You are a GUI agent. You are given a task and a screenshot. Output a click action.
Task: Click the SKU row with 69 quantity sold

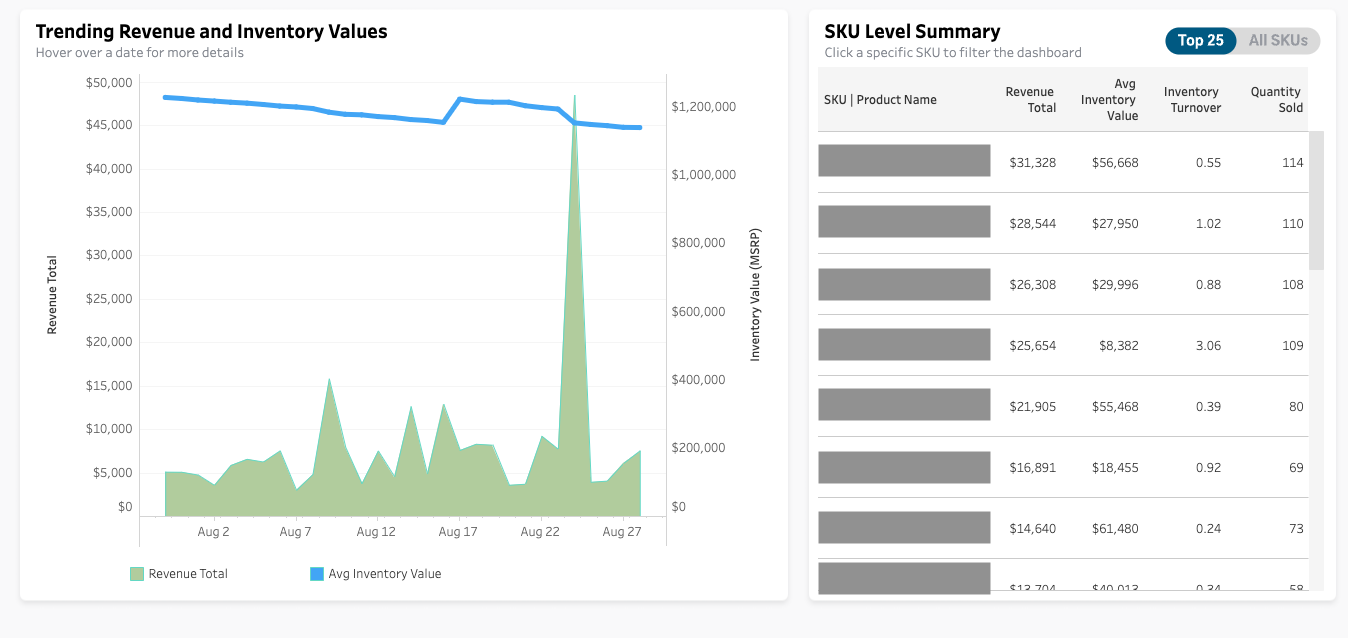(904, 467)
